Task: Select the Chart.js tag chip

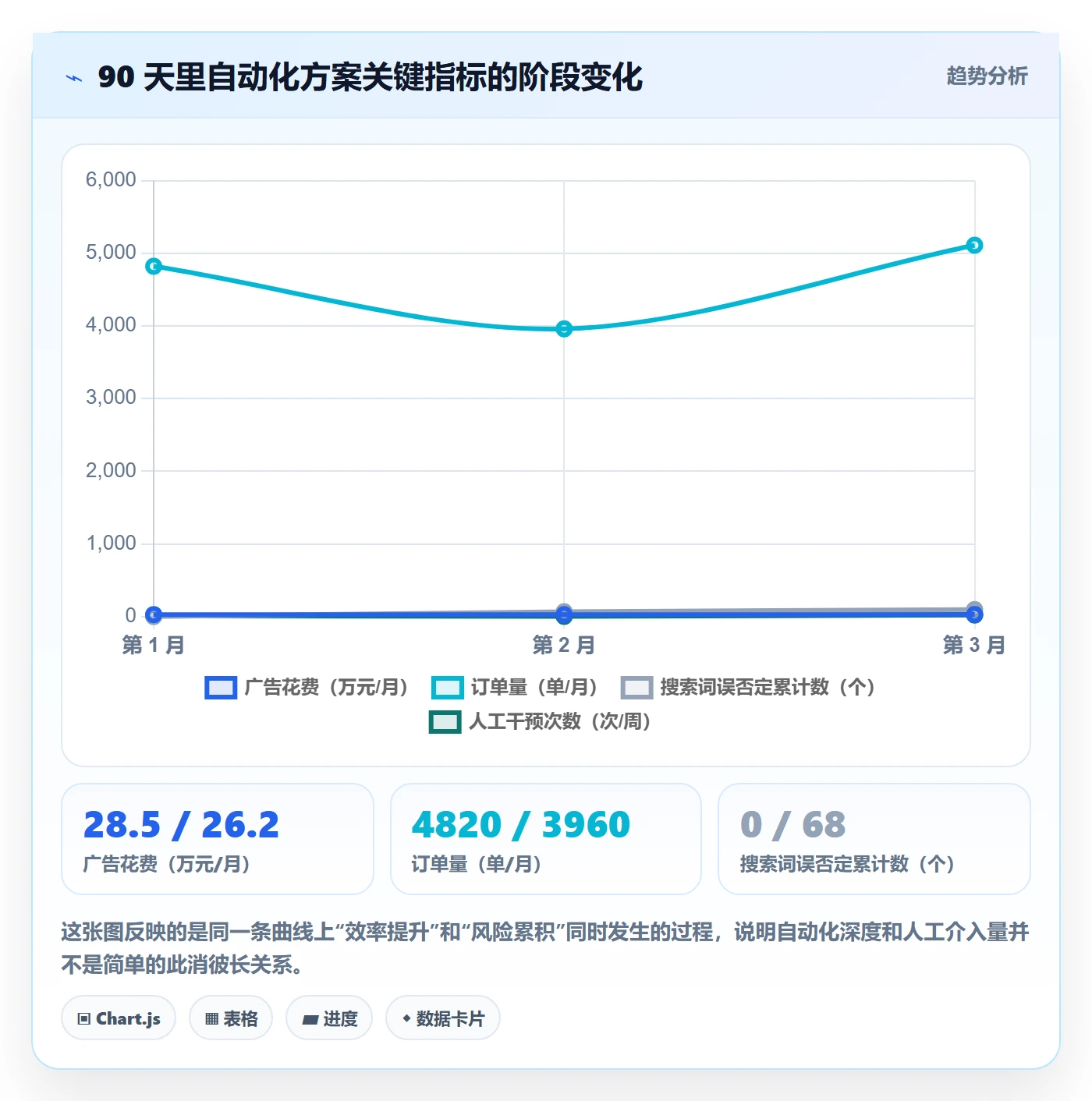Action: point(119,1018)
